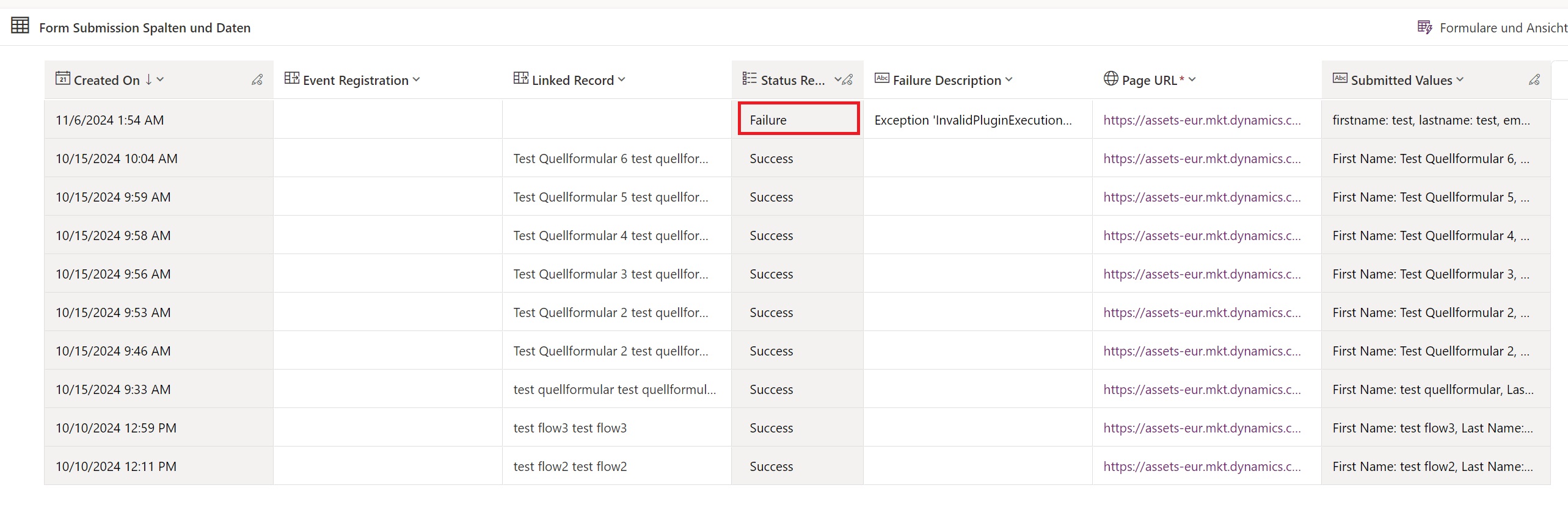Select the 10/15/2024 9:46 AM cell
The width and height of the screenshot is (1568, 507).
pyautogui.click(x=159, y=351)
